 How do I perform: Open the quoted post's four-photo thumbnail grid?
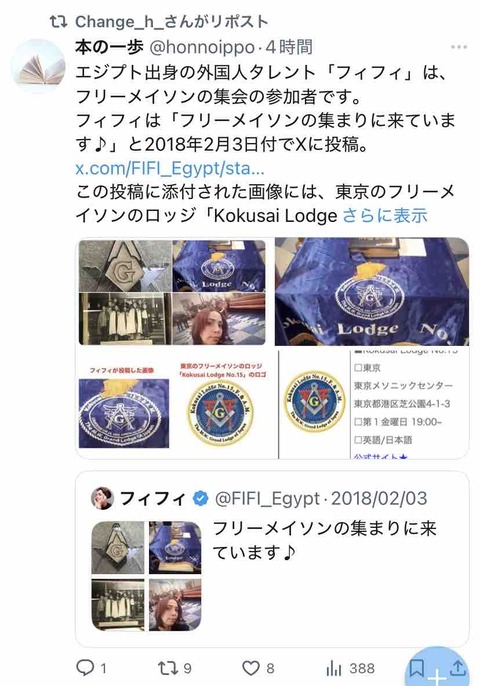pos(146,576)
